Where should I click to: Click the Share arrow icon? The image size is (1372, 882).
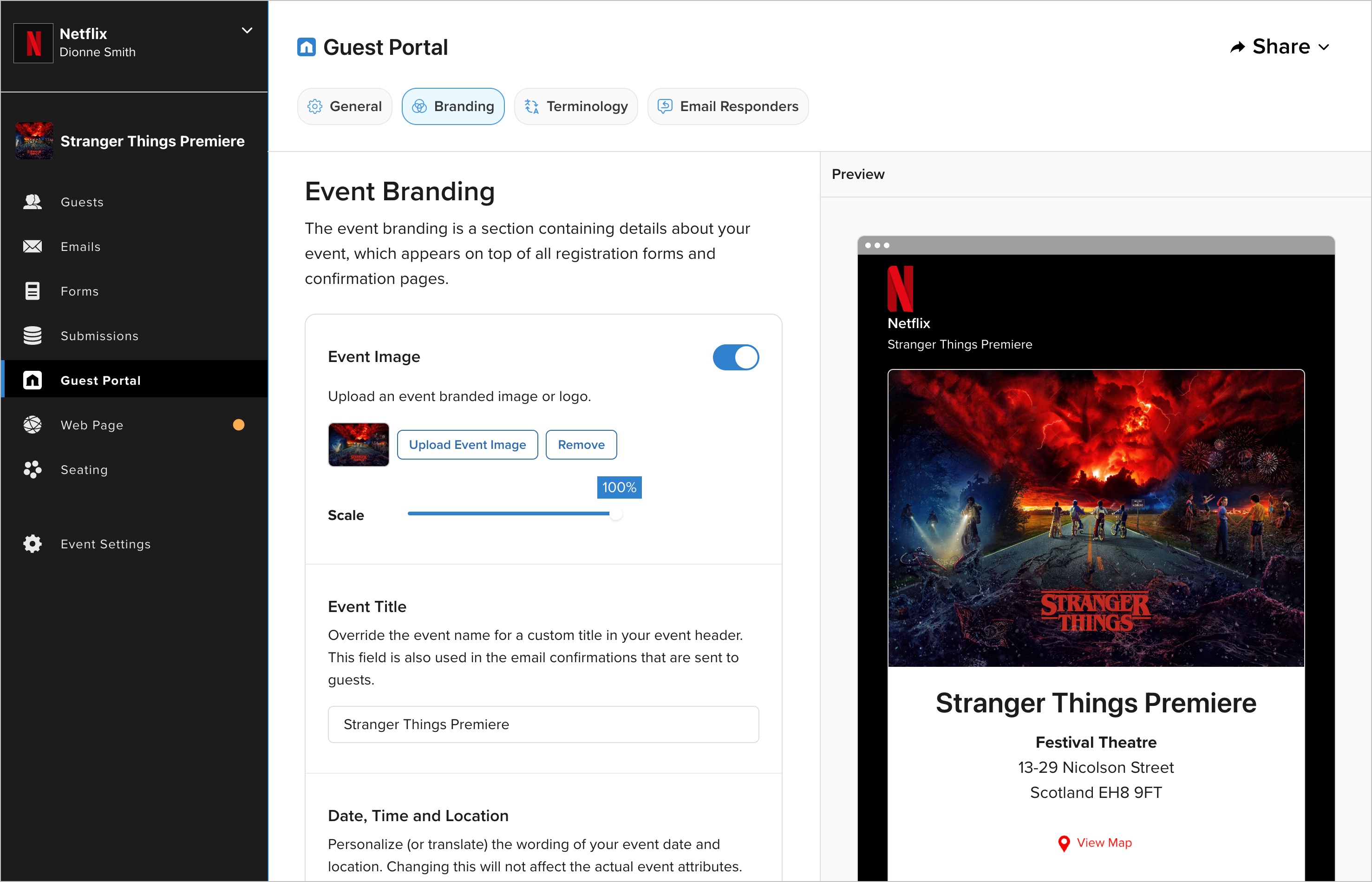click(1237, 47)
